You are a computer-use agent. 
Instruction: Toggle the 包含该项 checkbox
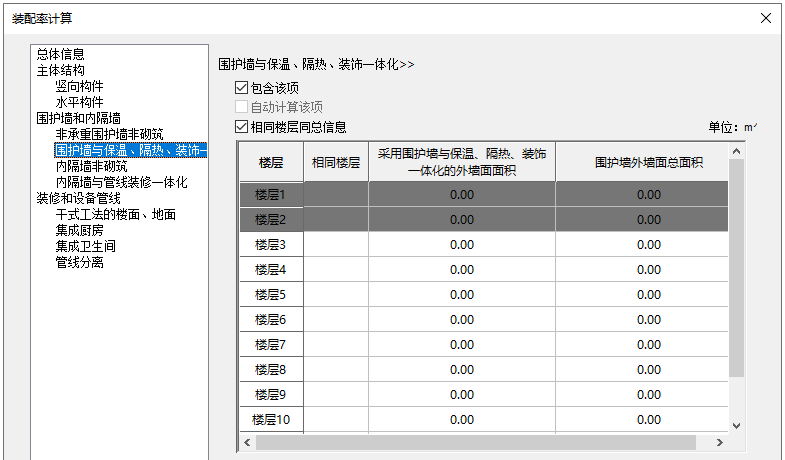click(x=240, y=88)
